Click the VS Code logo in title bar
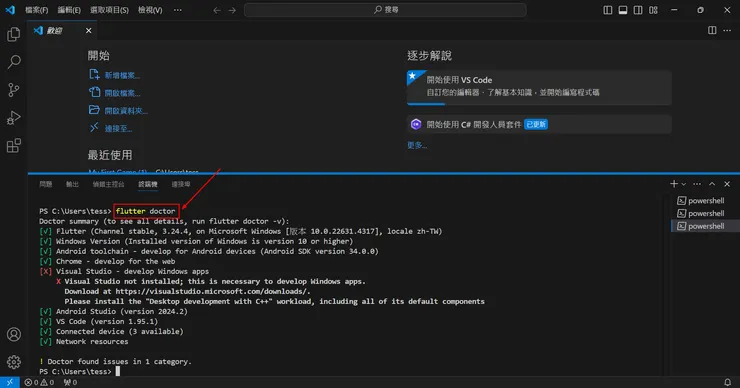The width and height of the screenshot is (740, 388). tap(10, 9)
